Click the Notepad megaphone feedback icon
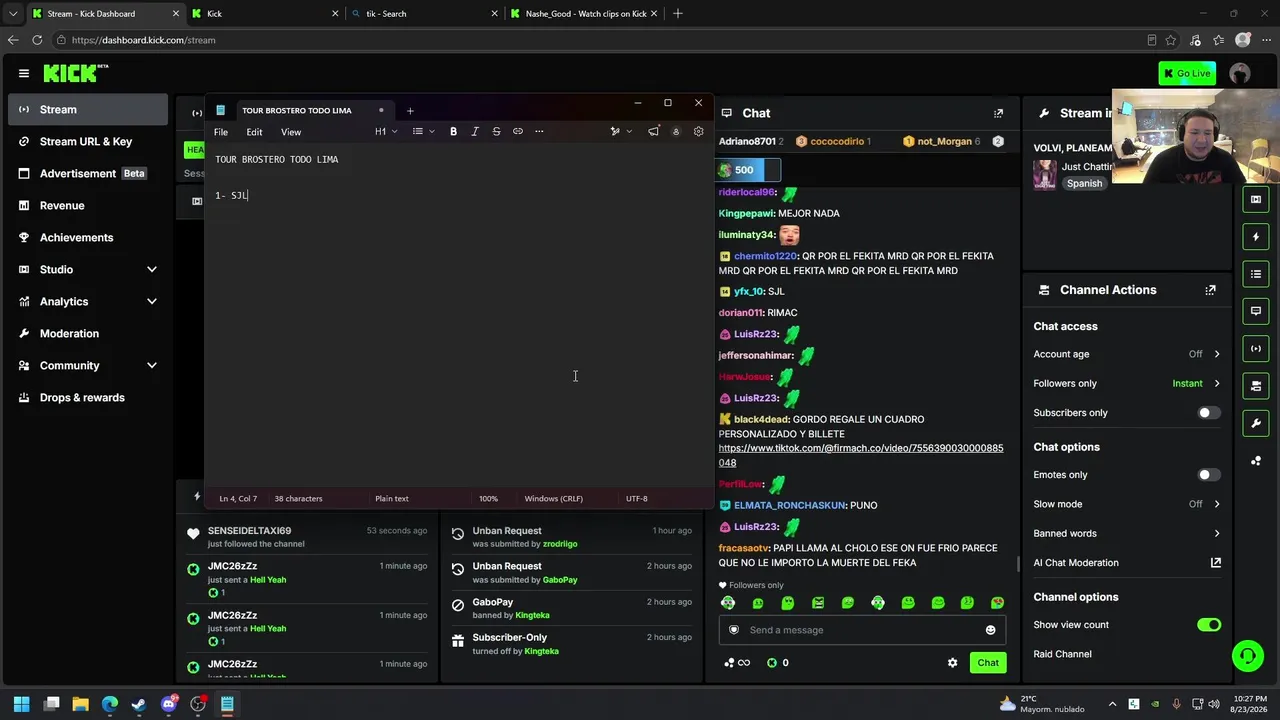 coord(653,131)
